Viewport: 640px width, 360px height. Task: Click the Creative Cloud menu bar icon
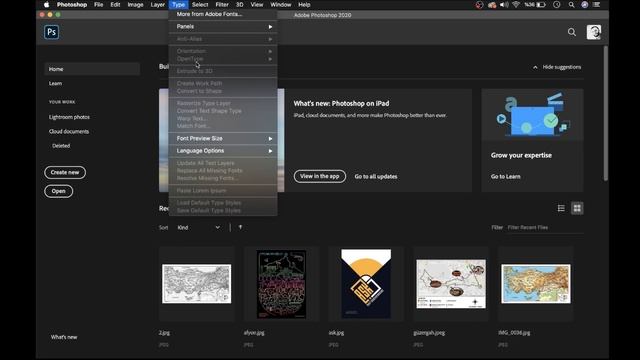pos(491,5)
